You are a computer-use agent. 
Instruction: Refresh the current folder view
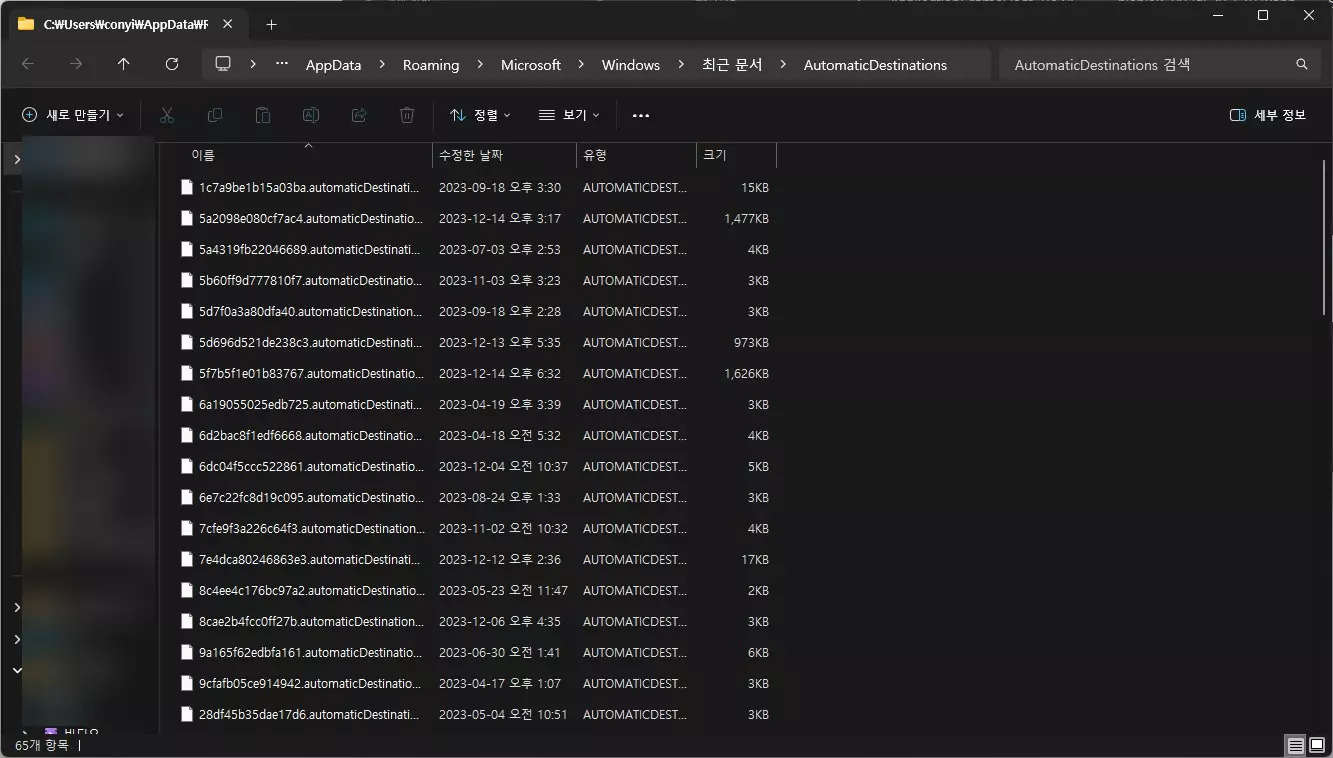pos(172,64)
